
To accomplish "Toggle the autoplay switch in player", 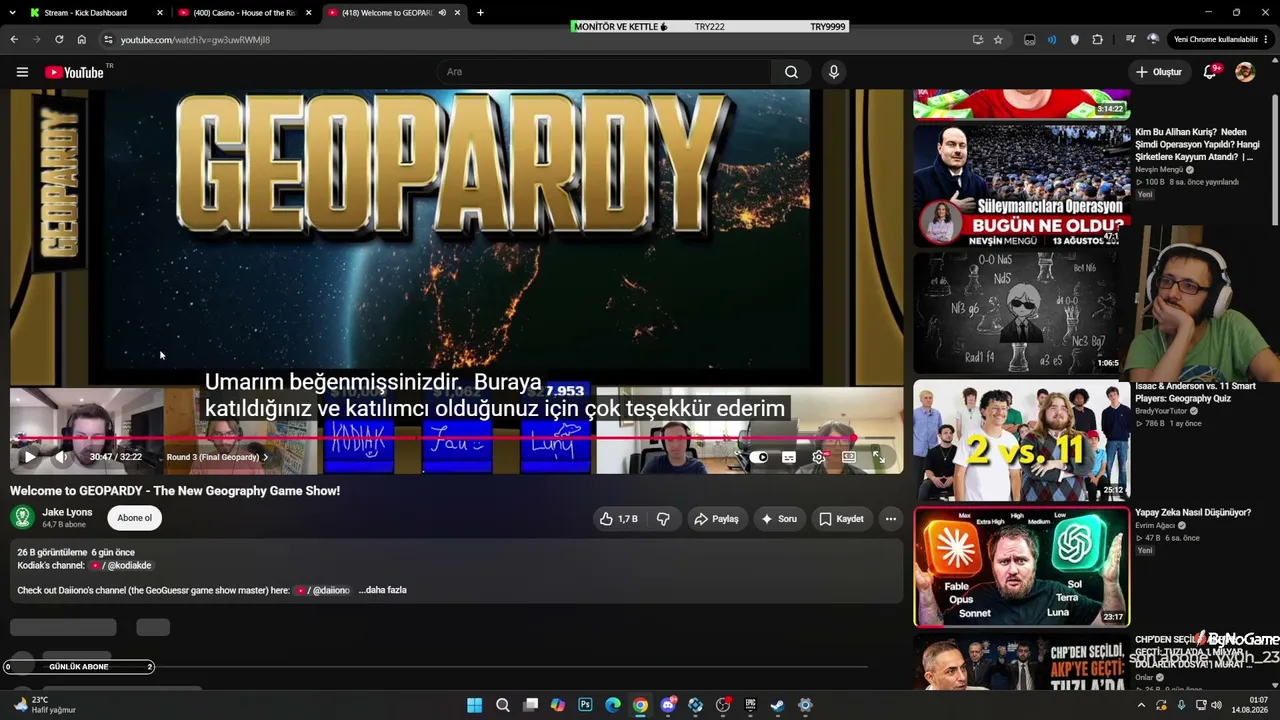I will click(x=759, y=457).
